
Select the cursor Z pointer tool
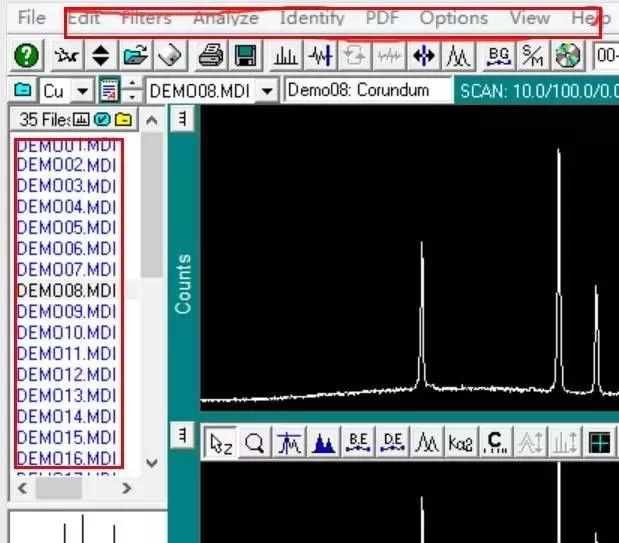coord(221,443)
